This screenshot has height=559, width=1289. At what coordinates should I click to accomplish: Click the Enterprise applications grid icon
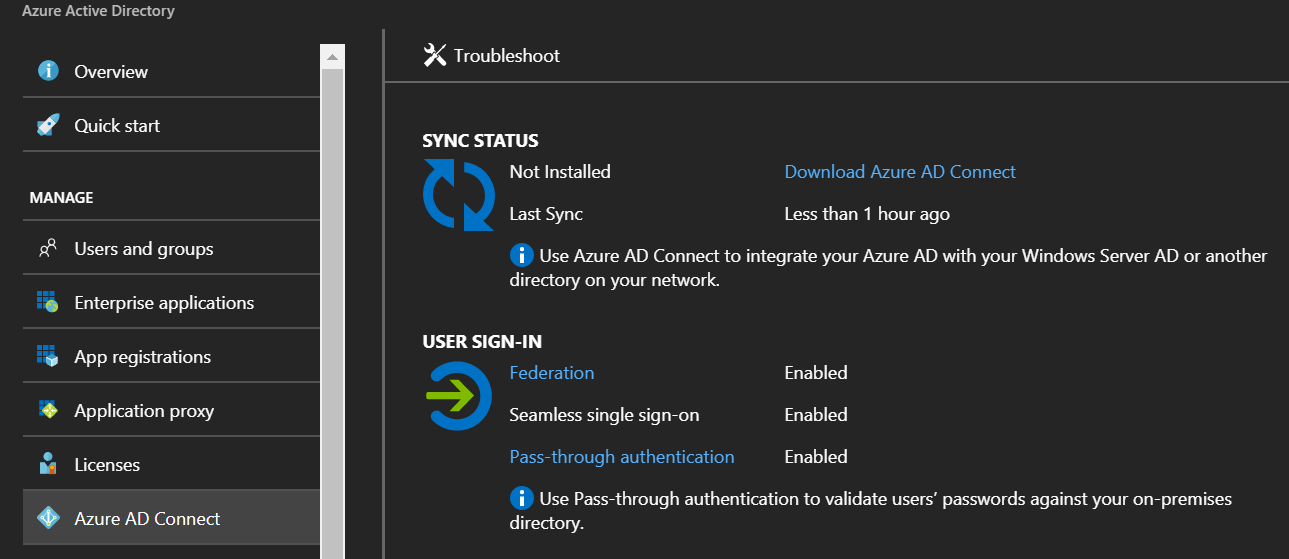[47, 303]
